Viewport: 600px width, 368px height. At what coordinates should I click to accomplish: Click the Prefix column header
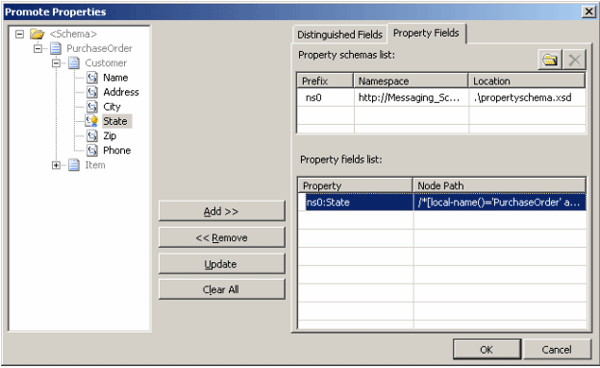point(325,81)
